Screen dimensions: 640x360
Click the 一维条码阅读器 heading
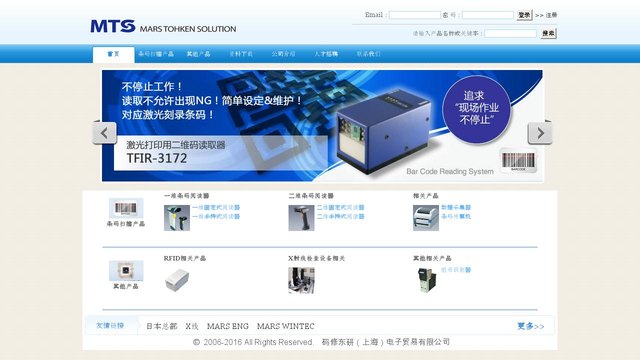[x=187, y=196]
